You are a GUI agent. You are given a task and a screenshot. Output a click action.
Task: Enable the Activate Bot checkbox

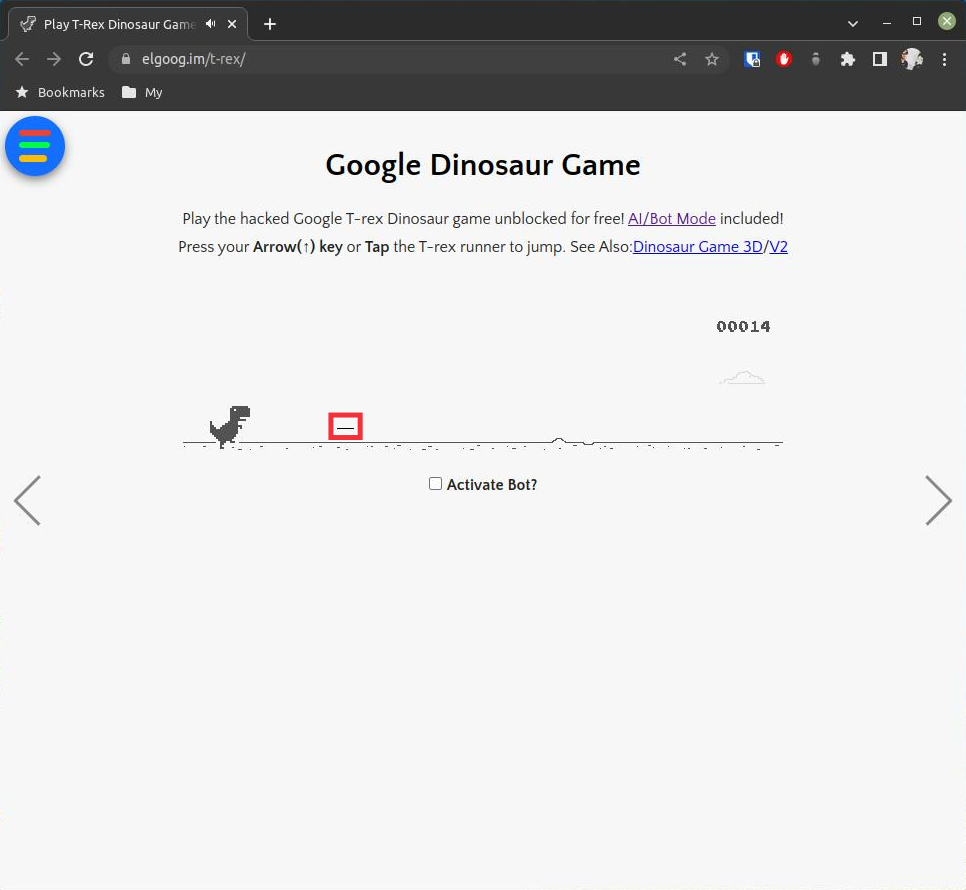pyautogui.click(x=436, y=484)
